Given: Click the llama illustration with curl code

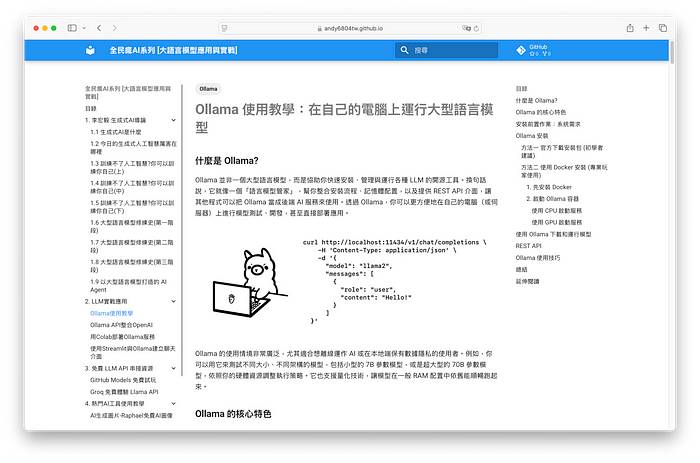Looking at the screenshot, I should point(348,281).
